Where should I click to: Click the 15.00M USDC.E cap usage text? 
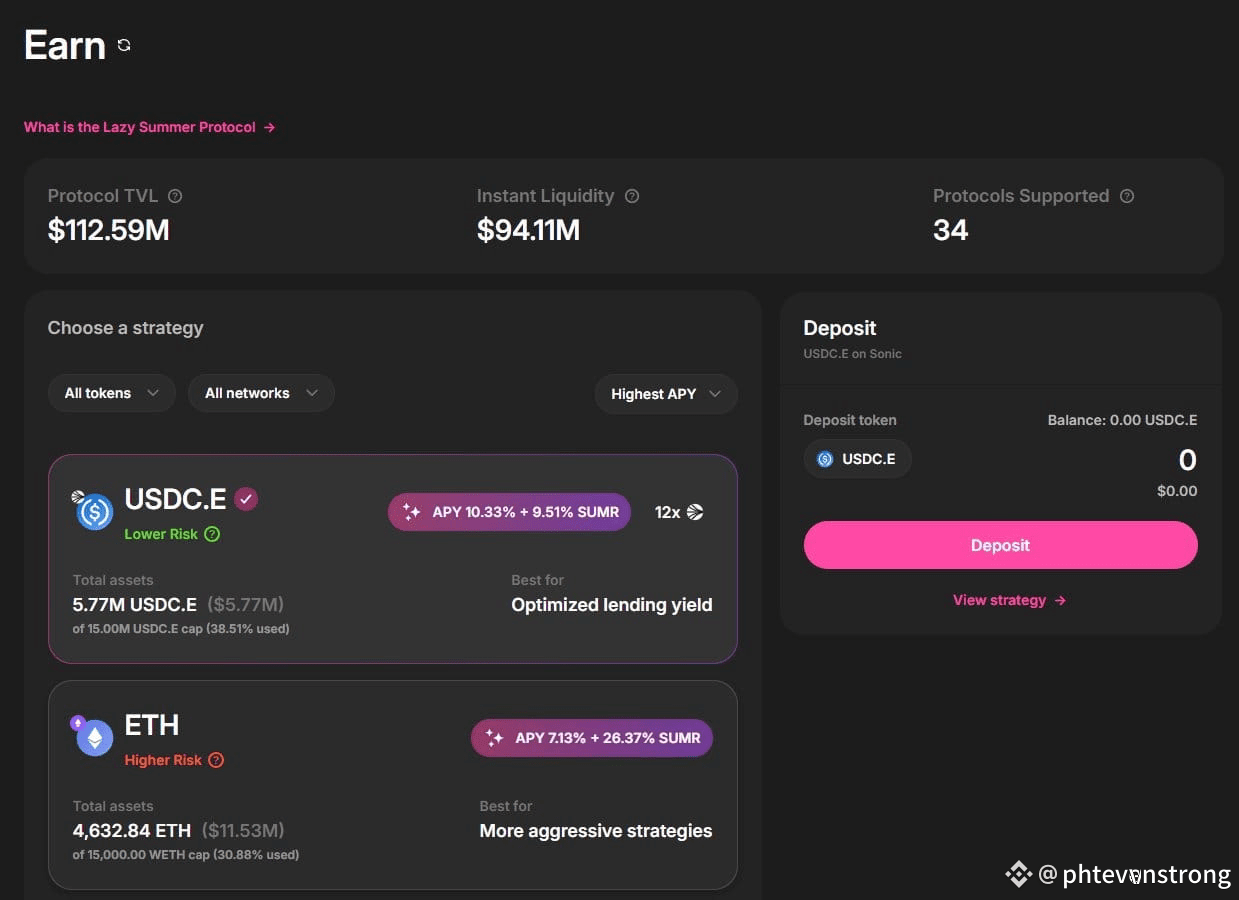pyautogui.click(x=181, y=629)
